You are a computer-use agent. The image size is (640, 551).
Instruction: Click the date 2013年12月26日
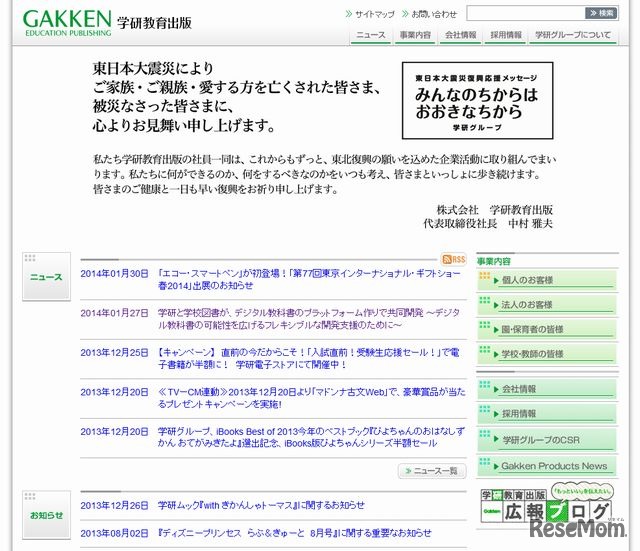tap(114, 505)
